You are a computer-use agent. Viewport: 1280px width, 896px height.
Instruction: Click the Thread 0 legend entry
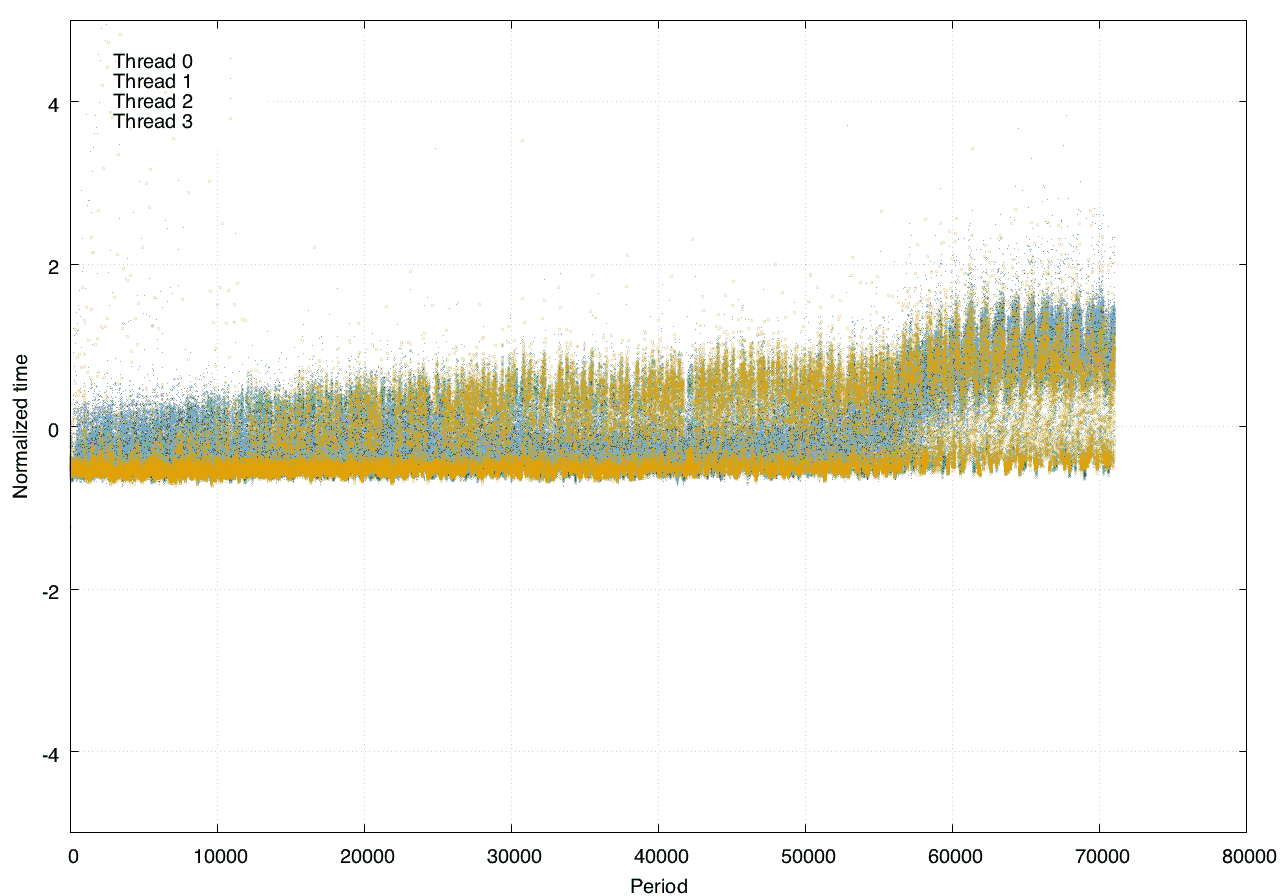pyautogui.click(x=152, y=62)
